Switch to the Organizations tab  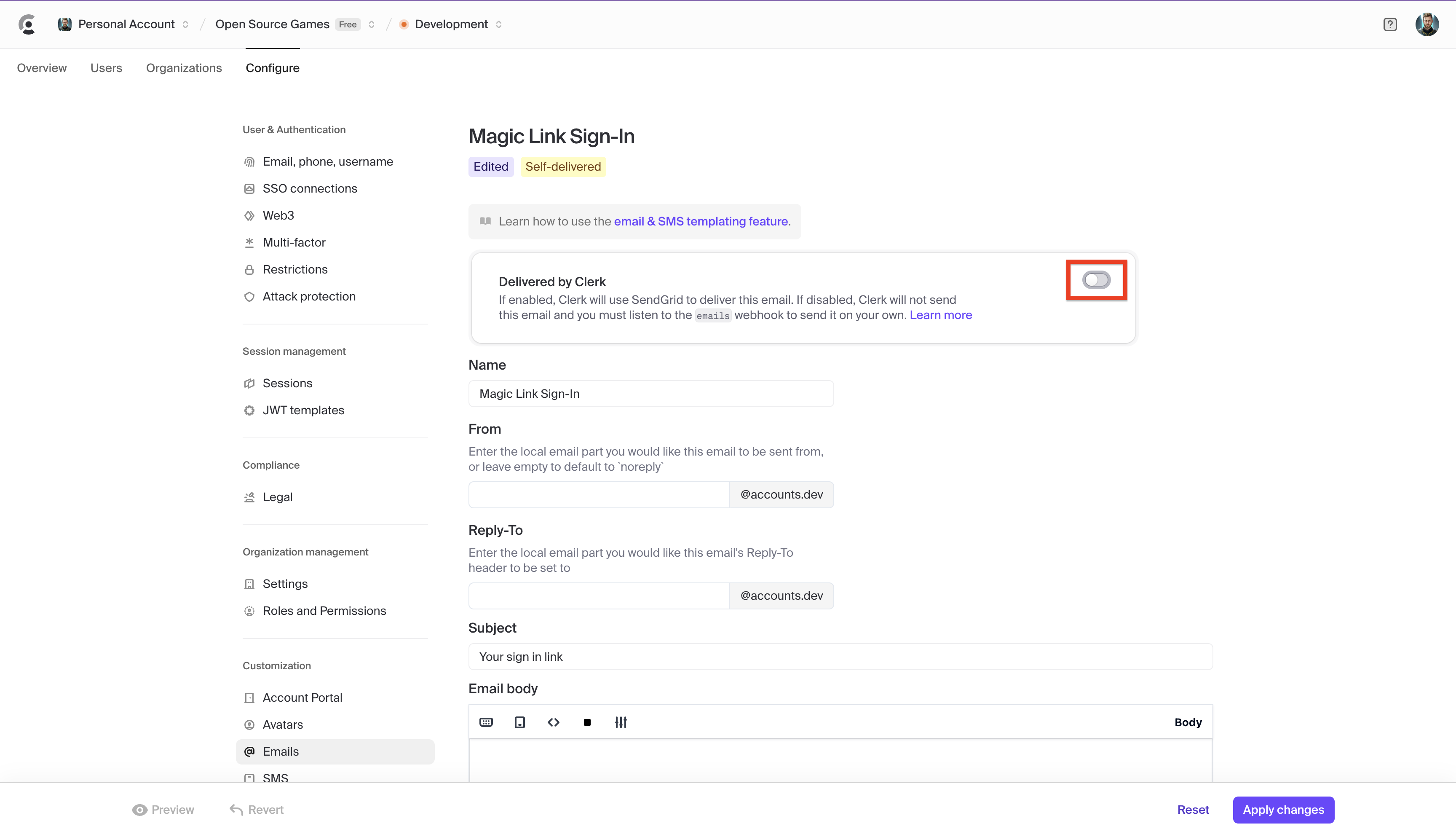[x=184, y=68]
